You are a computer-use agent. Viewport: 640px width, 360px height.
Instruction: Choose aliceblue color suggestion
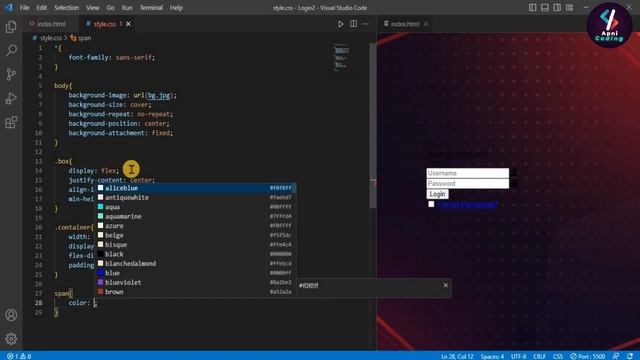click(195, 188)
